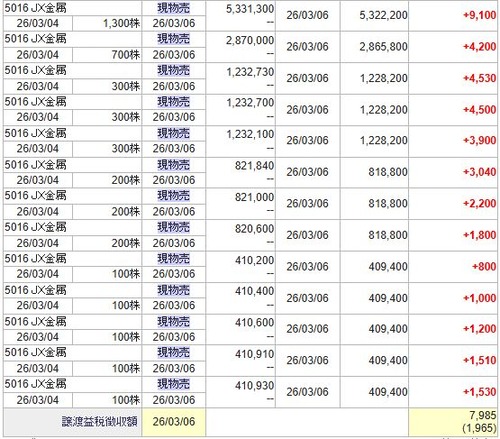Select the profit value +2,200
This screenshot has width=500, height=439.
coord(480,203)
